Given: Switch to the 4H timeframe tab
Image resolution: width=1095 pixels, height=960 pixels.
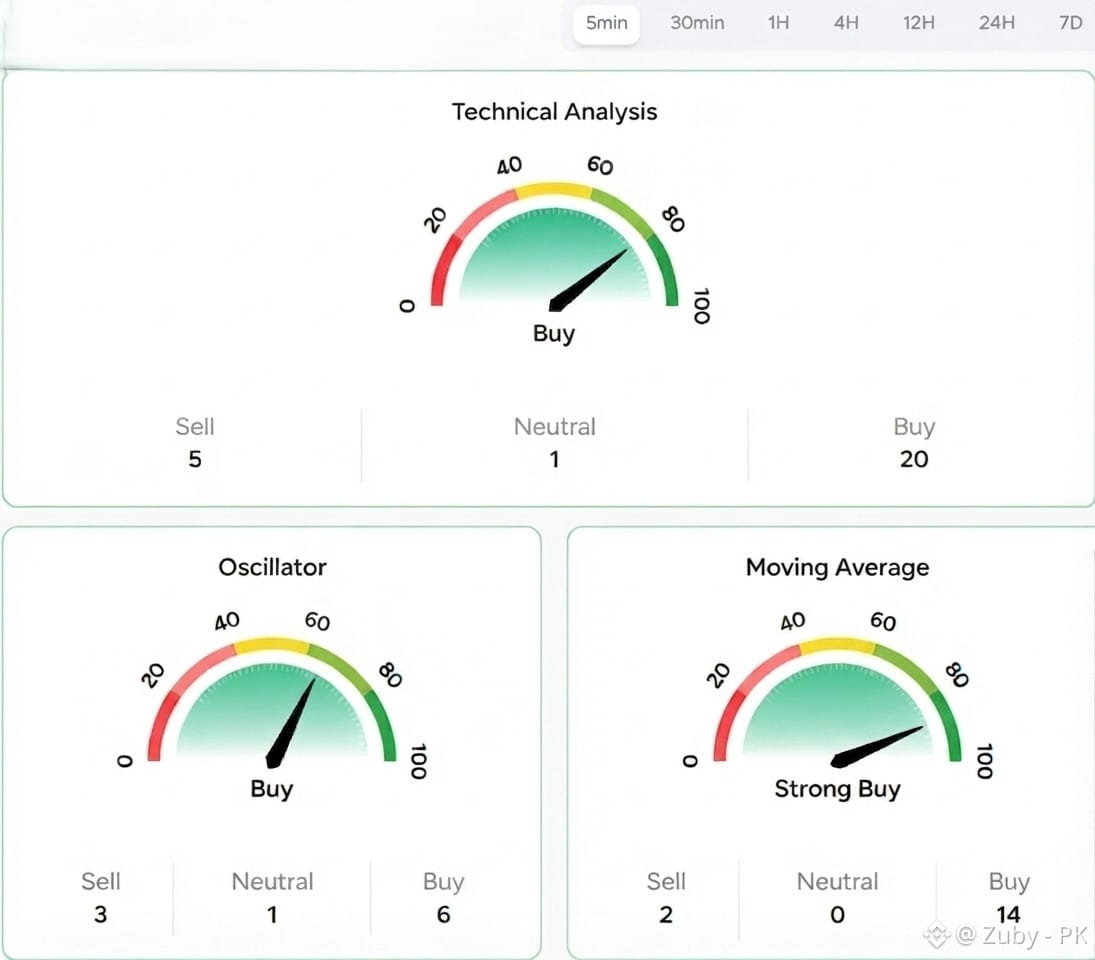Looking at the screenshot, I should tap(846, 23).
